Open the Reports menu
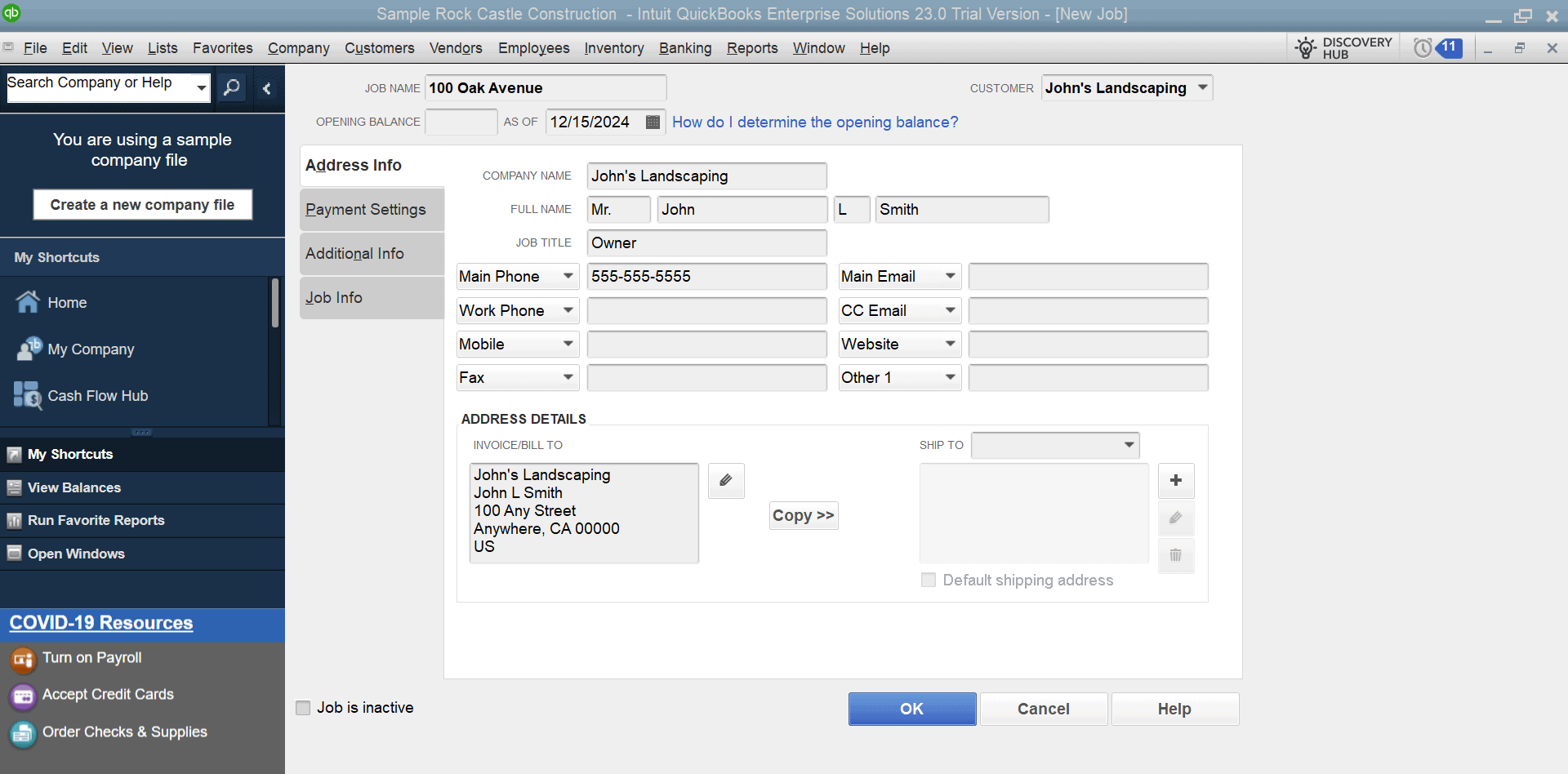The width and height of the screenshot is (1568, 774). point(752,48)
